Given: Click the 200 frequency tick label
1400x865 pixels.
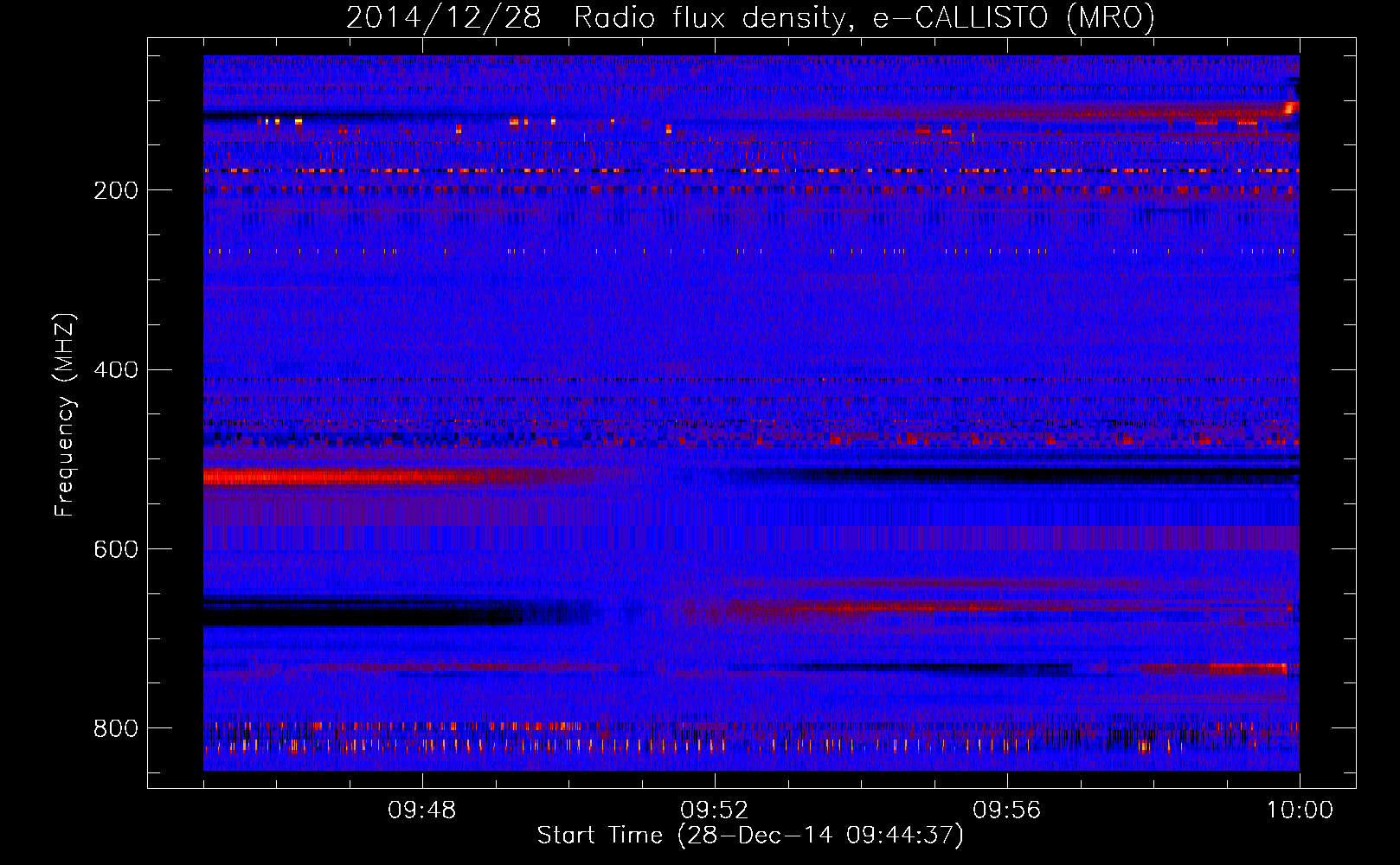Looking at the screenshot, I should coord(116,190).
